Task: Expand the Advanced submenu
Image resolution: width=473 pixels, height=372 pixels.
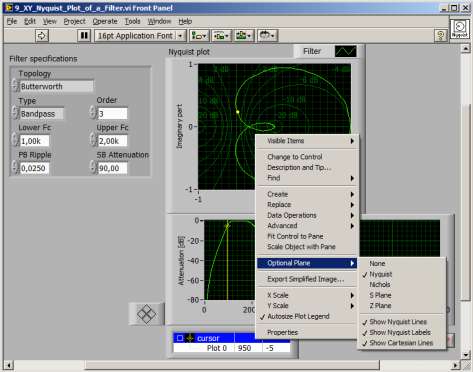Action: point(307,226)
